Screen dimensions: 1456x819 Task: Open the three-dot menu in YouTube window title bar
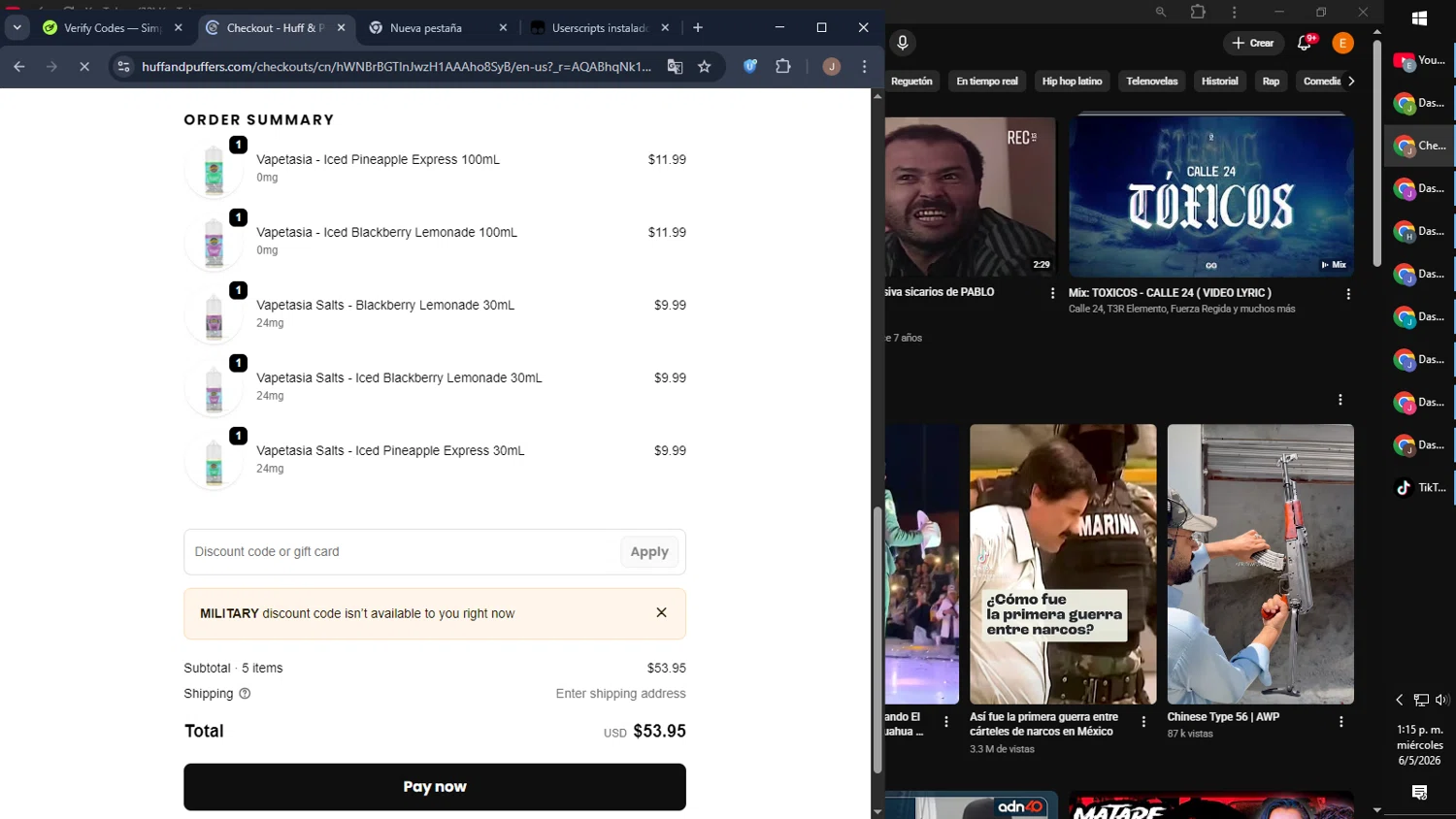(1235, 13)
